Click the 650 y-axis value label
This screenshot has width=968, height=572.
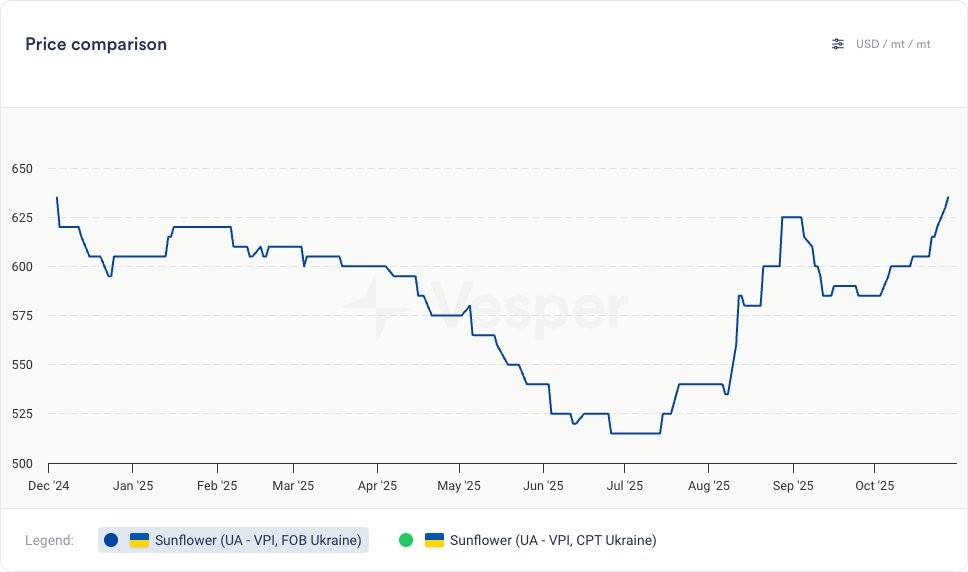[x=22, y=169]
